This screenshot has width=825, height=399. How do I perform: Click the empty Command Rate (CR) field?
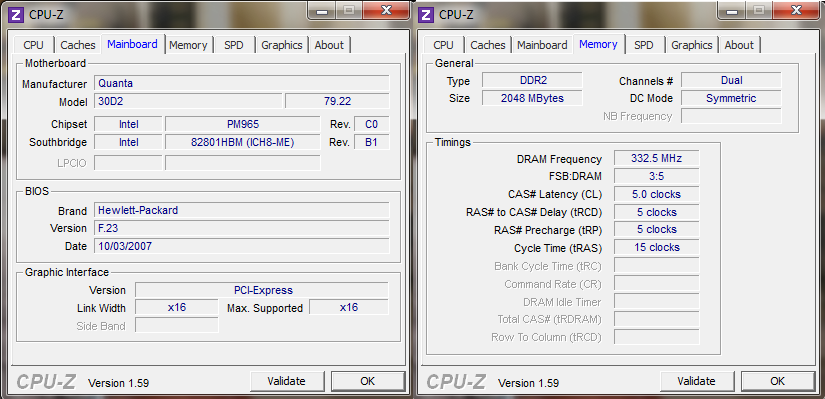[656, 284]
